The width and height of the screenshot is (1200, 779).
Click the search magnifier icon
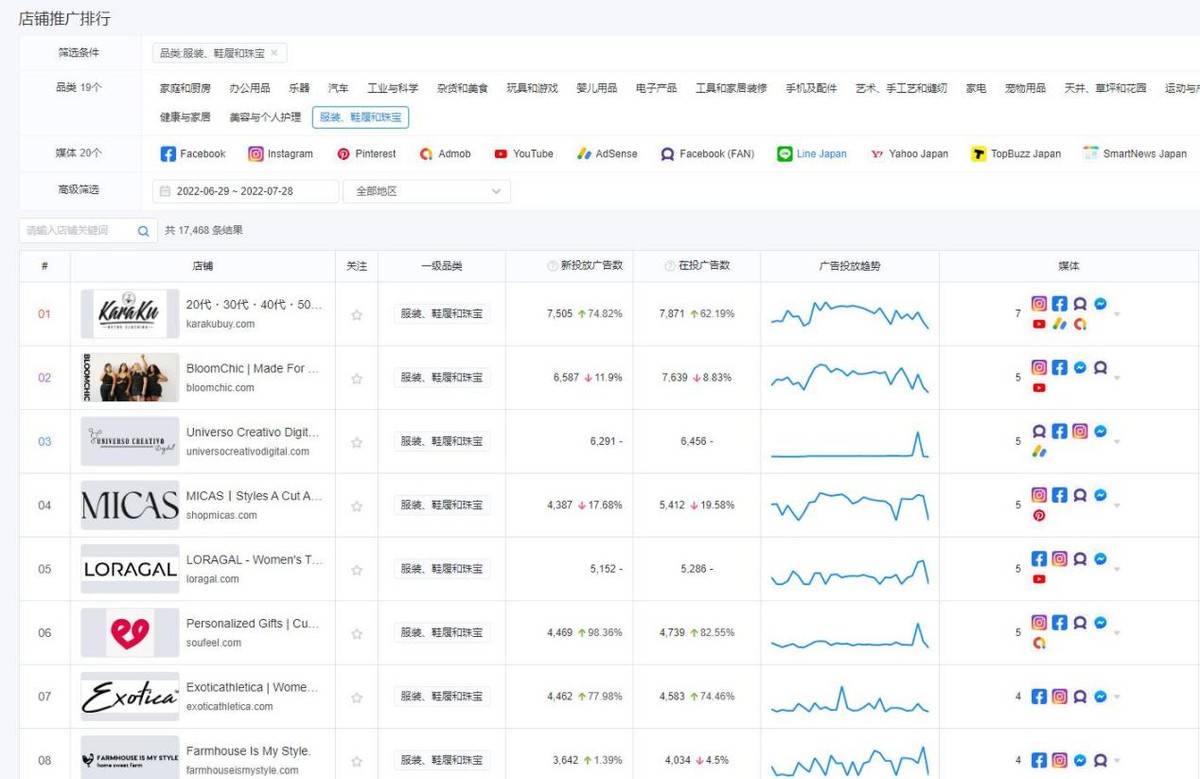click(143, 231)
